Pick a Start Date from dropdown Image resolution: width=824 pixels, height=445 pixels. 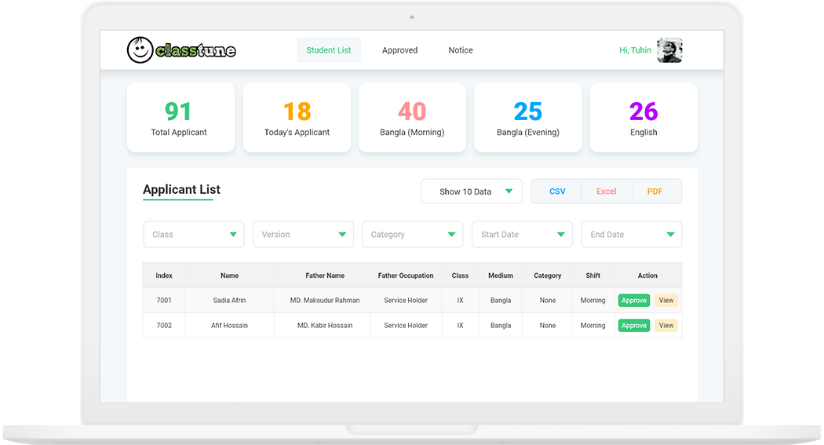(522, 234)
